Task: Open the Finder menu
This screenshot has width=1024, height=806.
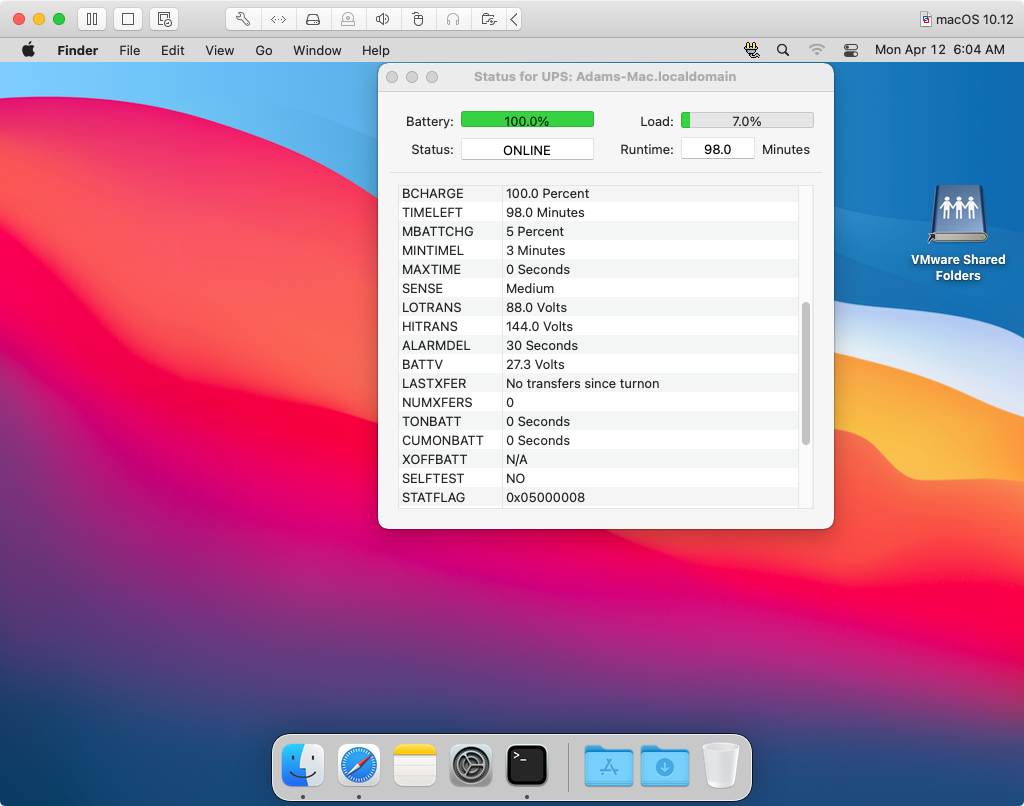Action: [78, 50]
